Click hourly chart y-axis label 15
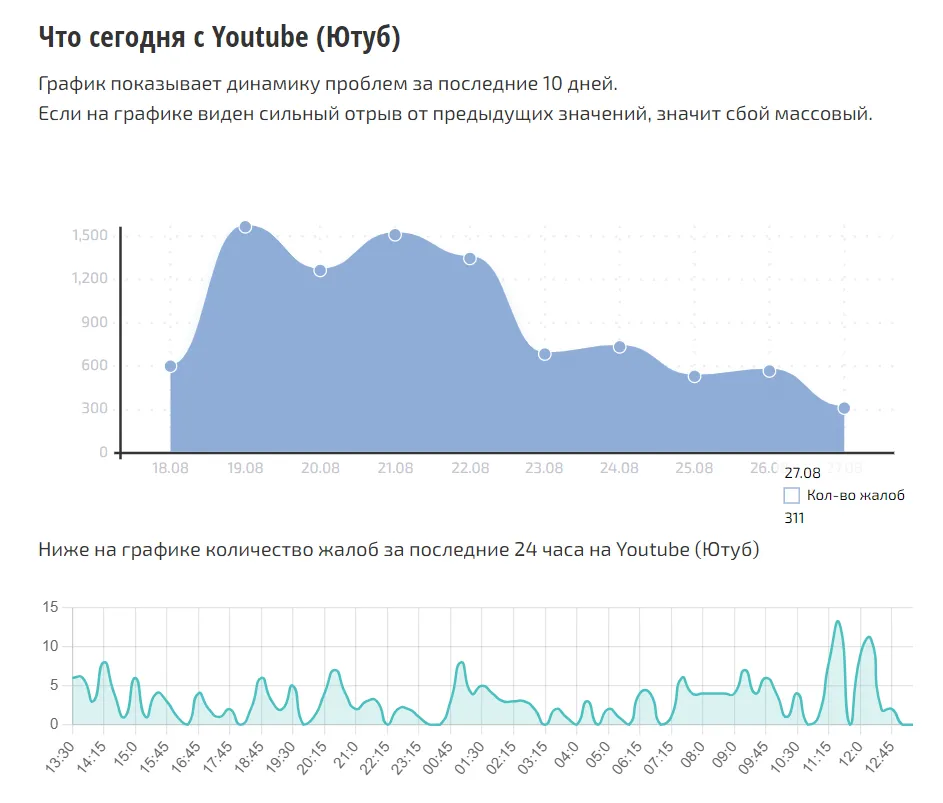 click(x=51, y=607)
